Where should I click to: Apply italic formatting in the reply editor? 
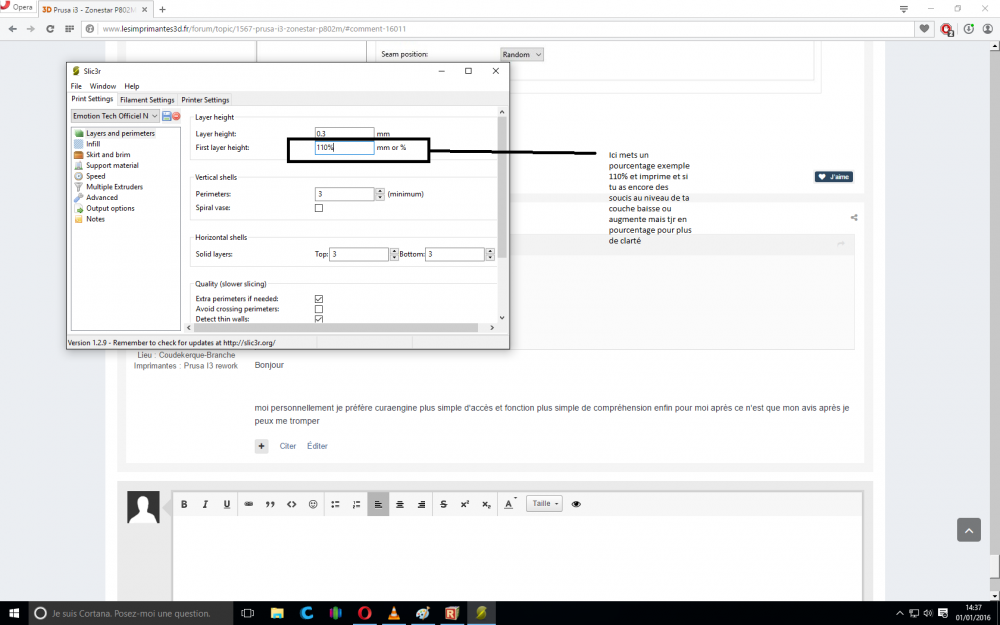(205, 504)
